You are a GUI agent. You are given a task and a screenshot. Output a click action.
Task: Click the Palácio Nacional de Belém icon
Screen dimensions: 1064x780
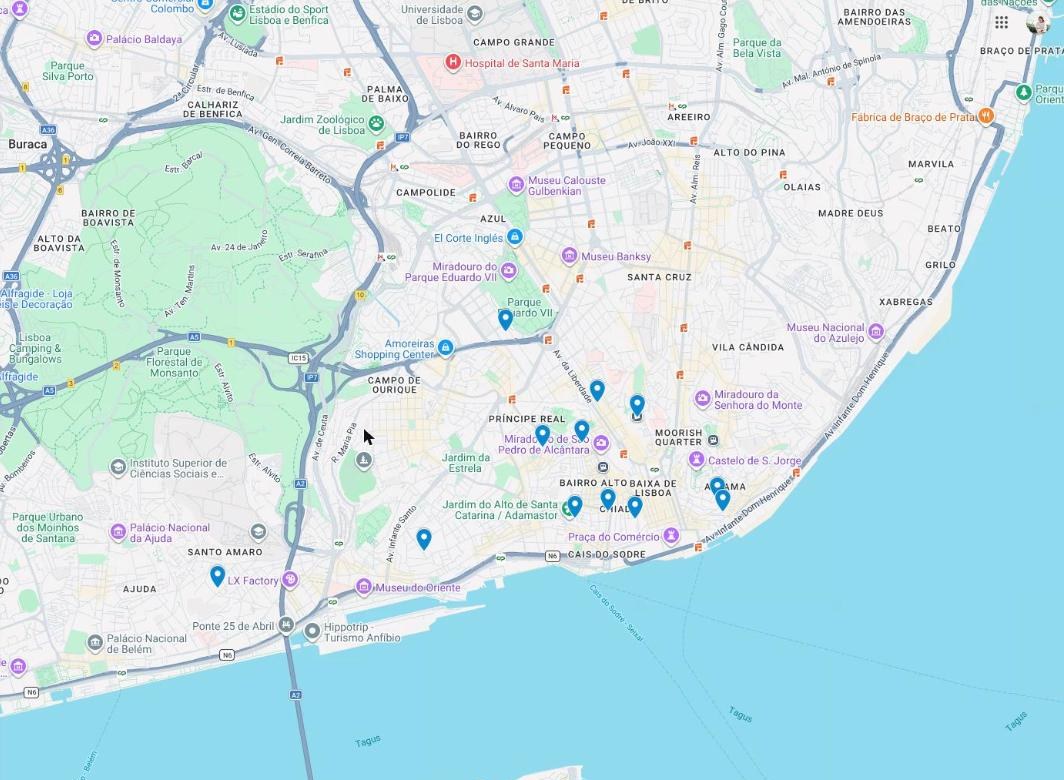tap(95, 642)
